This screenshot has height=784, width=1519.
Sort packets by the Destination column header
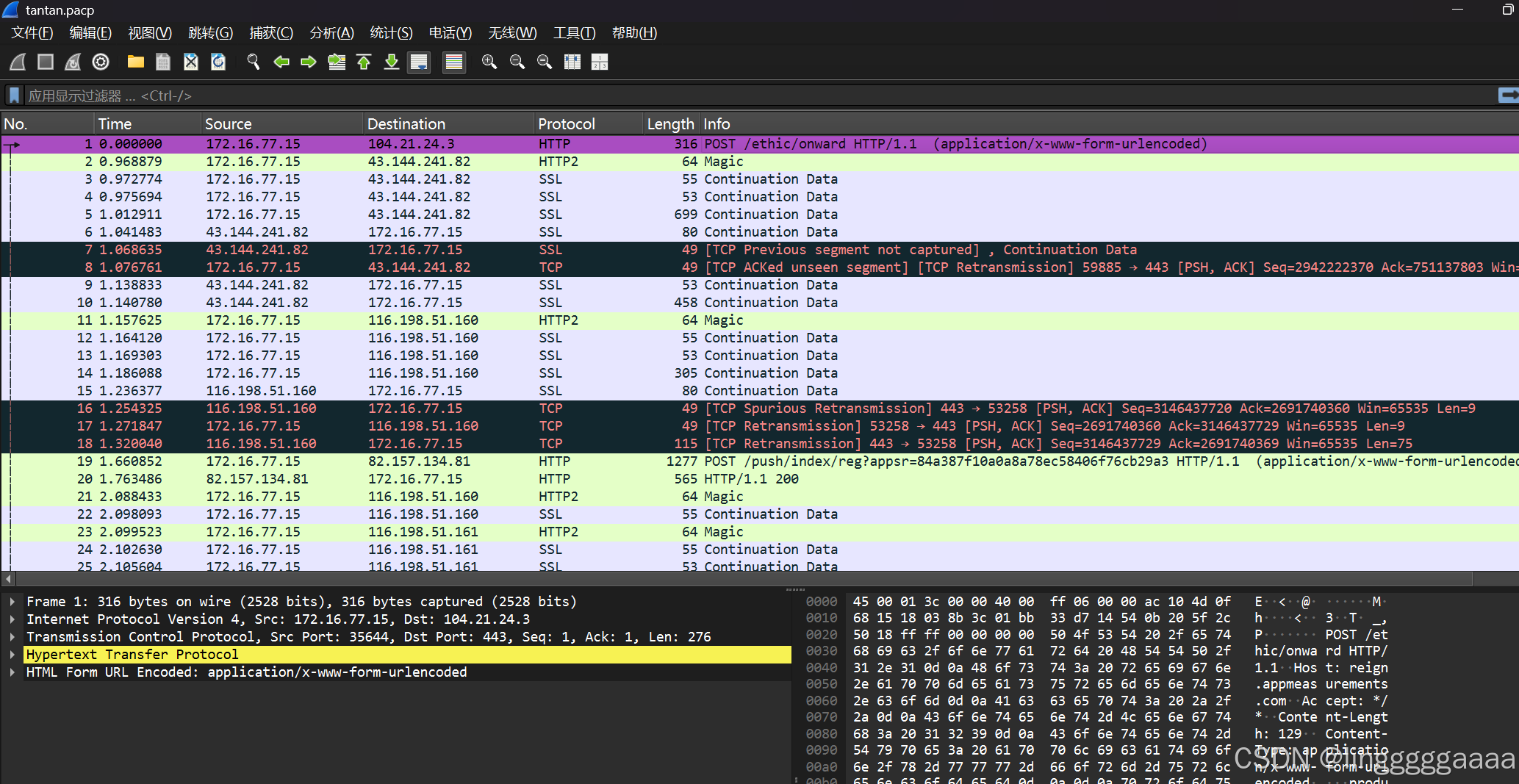click(448, 123)
